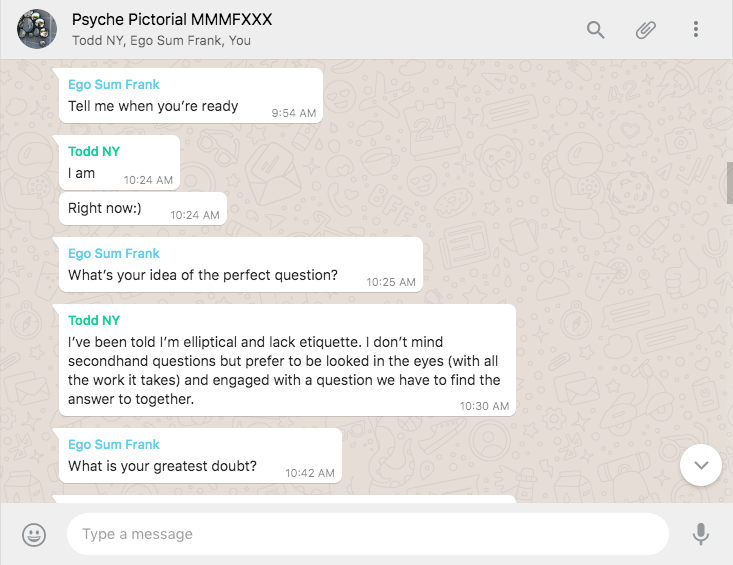Click Ego Sum Frank name above 'greatest doubt'
733x565 pixels.
(114, 445)
